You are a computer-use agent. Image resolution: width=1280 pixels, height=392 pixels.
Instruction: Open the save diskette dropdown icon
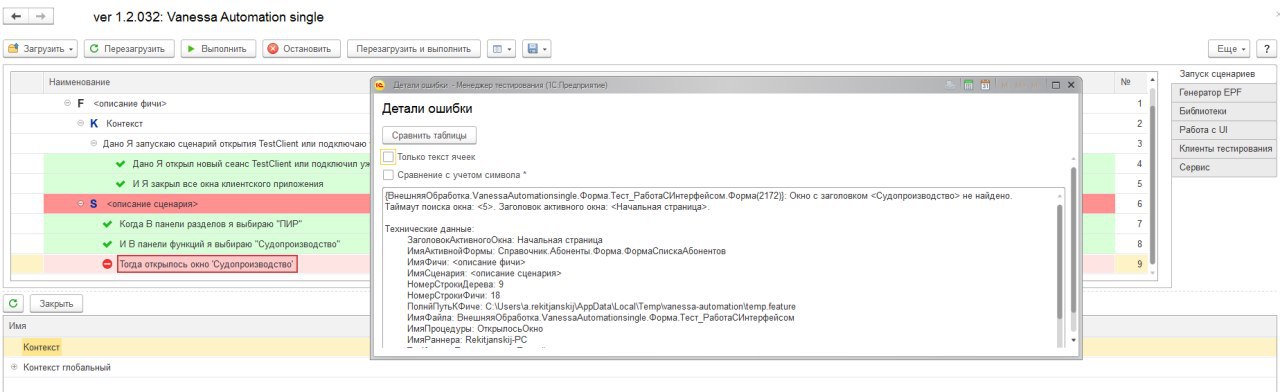(536, 48)
